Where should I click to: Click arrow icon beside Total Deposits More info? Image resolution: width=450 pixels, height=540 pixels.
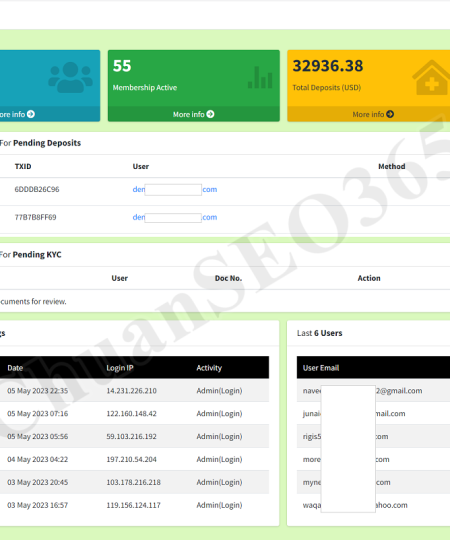pyautogui.click(x=390, y=114)
